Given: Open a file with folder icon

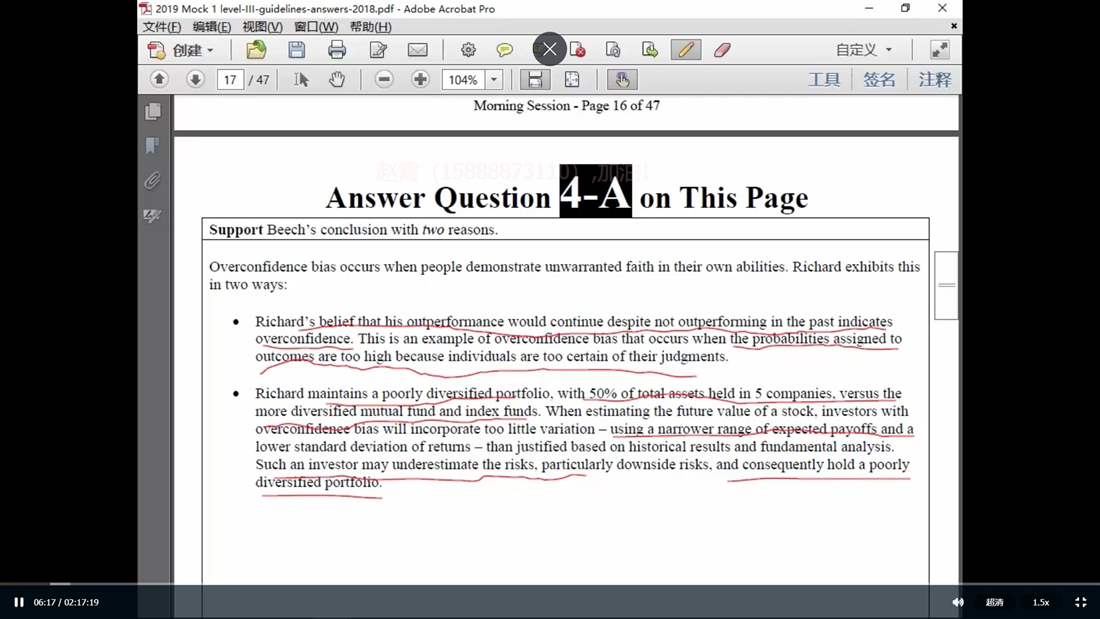Looking at the screenshot, I should click(256, 50).
